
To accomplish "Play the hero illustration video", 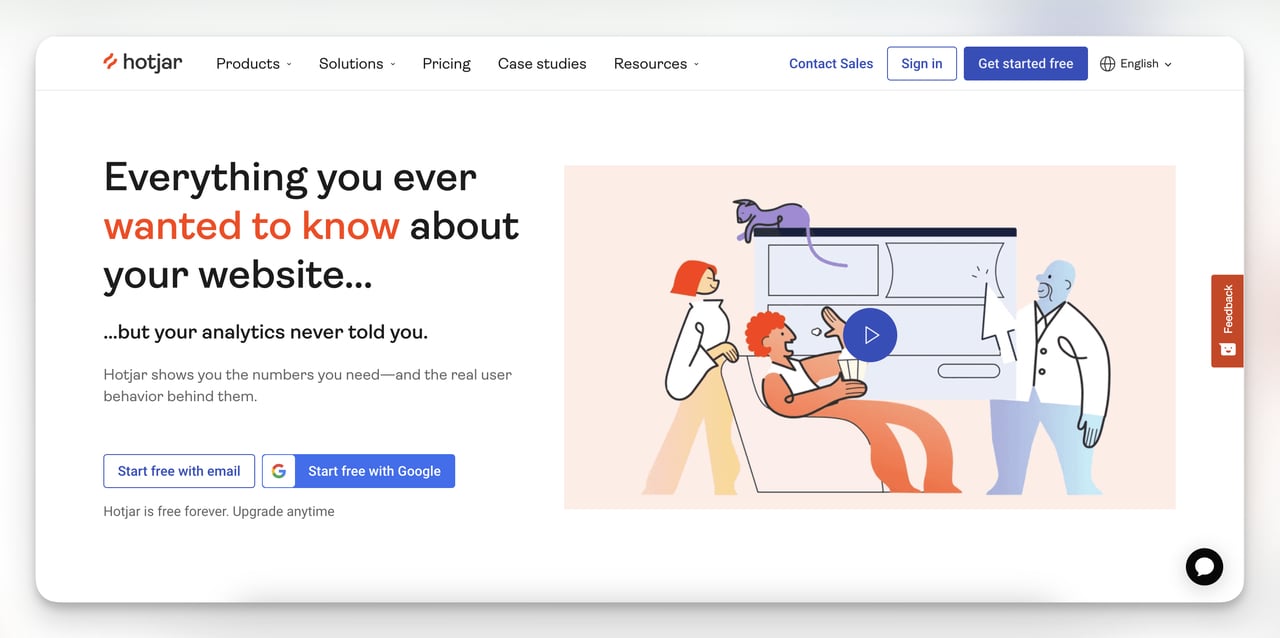I will coord(870,335).
